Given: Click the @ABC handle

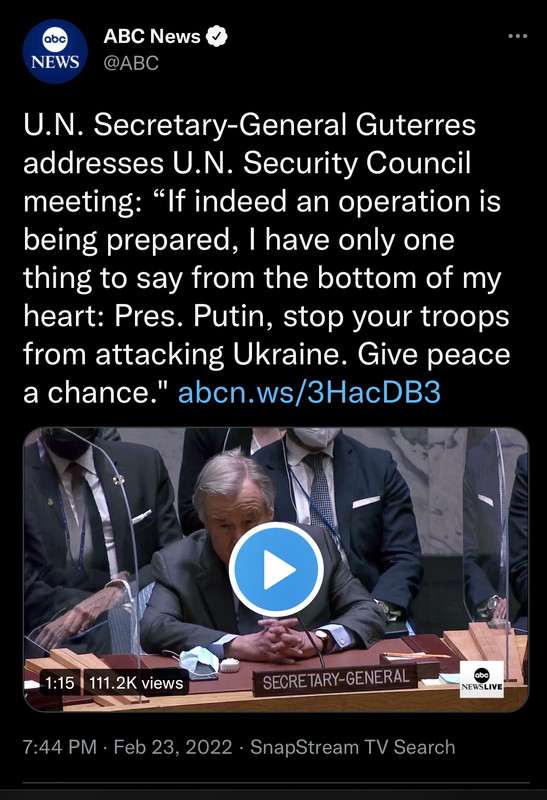Looking at the screenshot, I should (131, 63).
